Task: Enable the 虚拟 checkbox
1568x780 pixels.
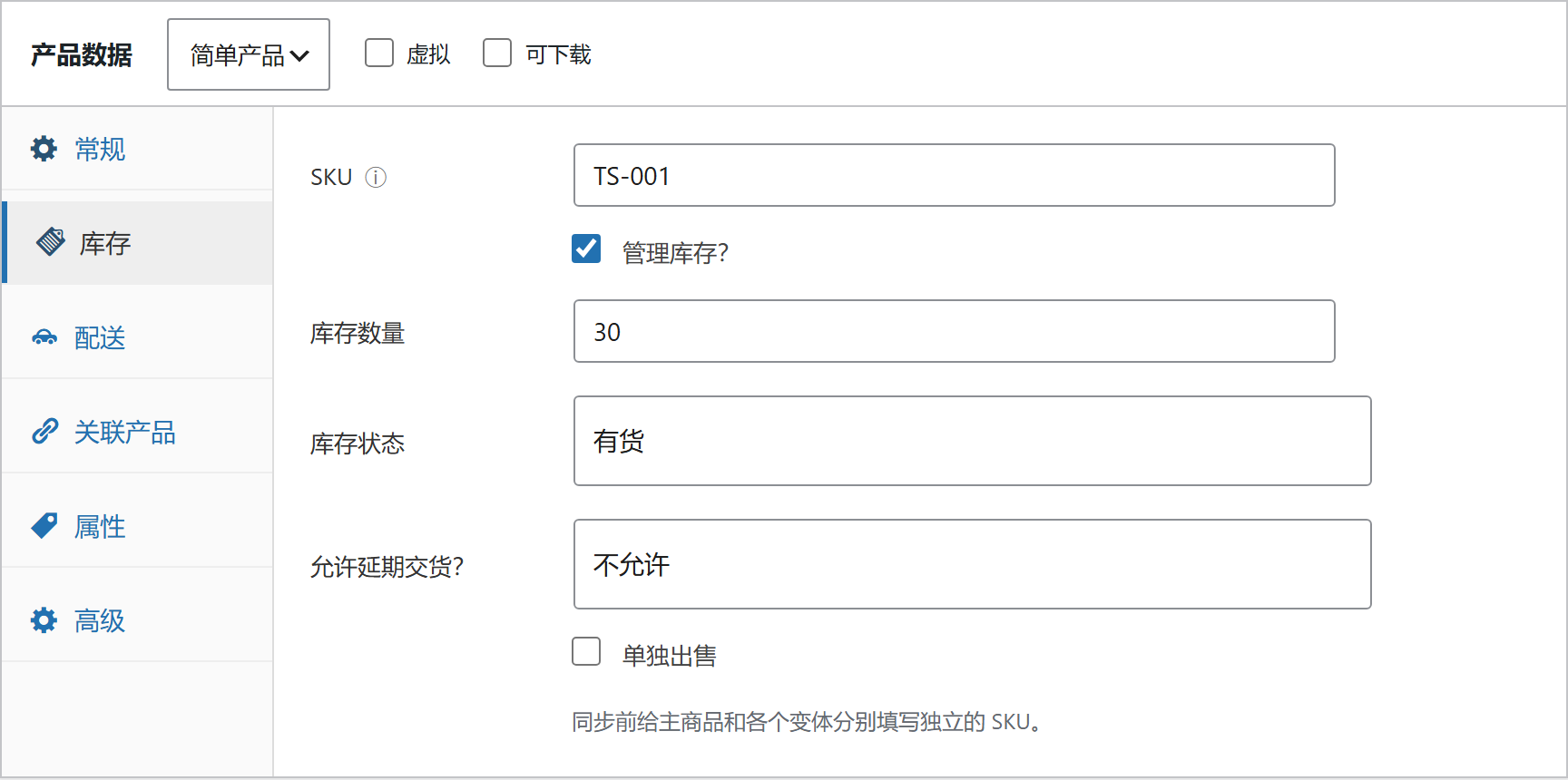Action: (379, 53)
